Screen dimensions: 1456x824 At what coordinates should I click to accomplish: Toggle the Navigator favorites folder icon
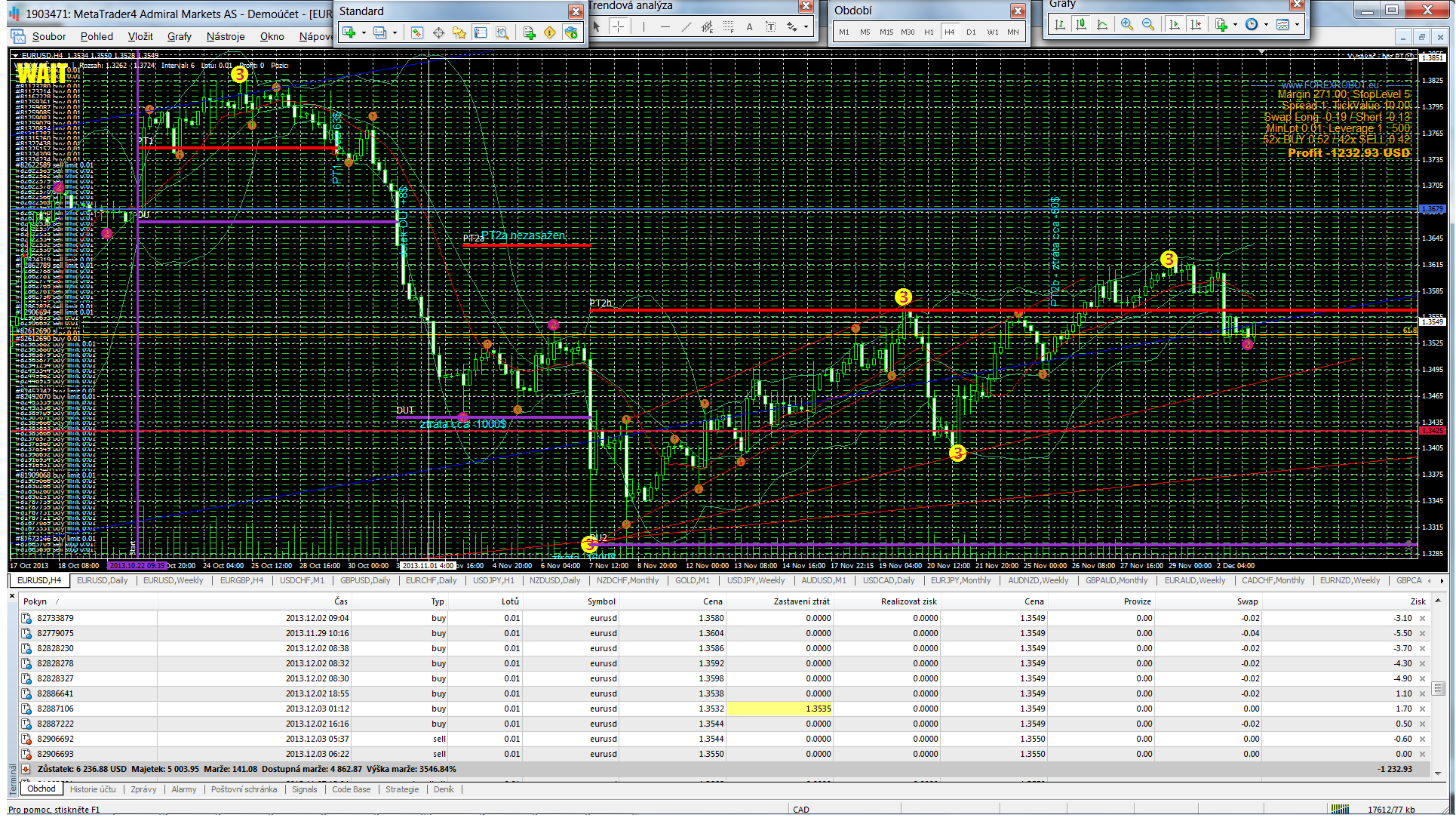click(x=459, y=32)
